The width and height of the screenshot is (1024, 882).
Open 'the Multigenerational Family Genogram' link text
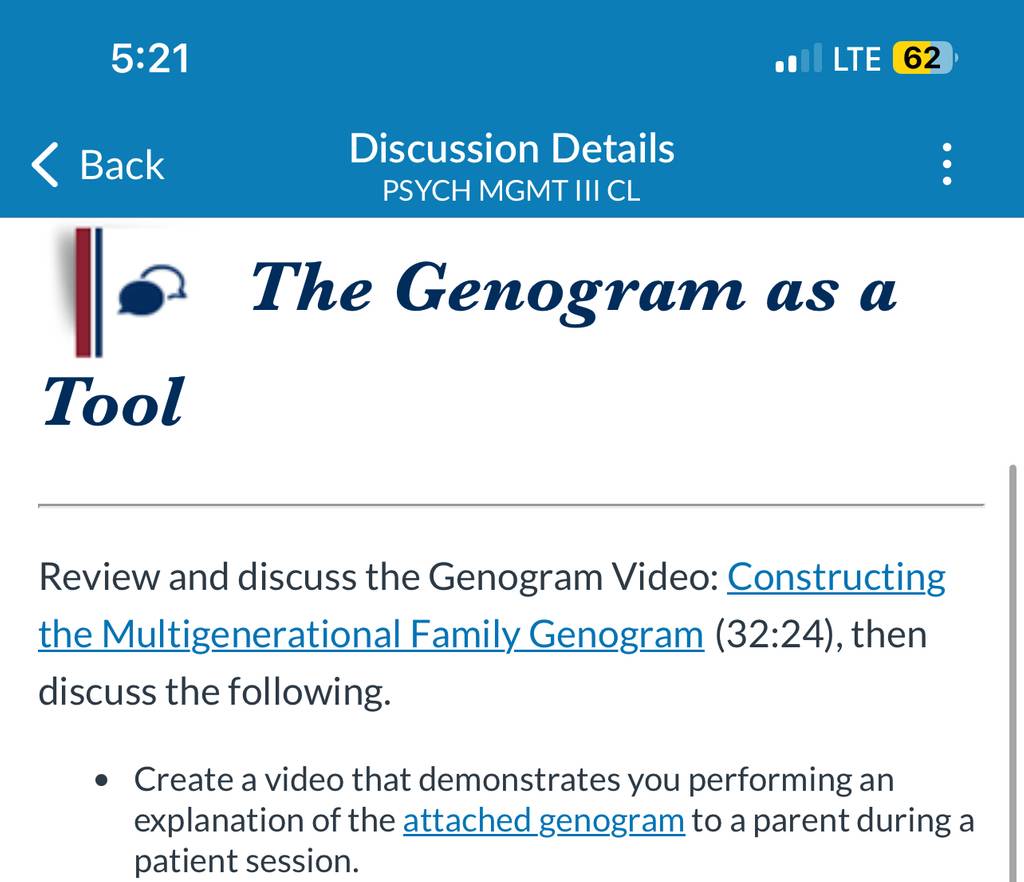tap(371, 635)
